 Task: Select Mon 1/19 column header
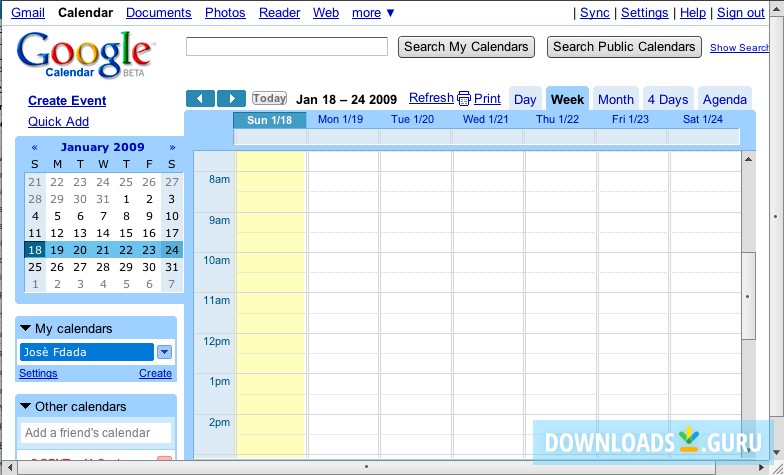(340, 120)
